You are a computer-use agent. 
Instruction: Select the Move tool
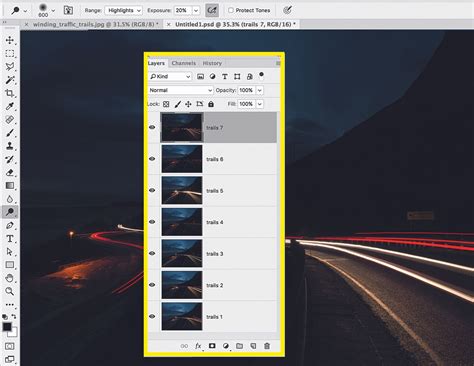point(10,40)
